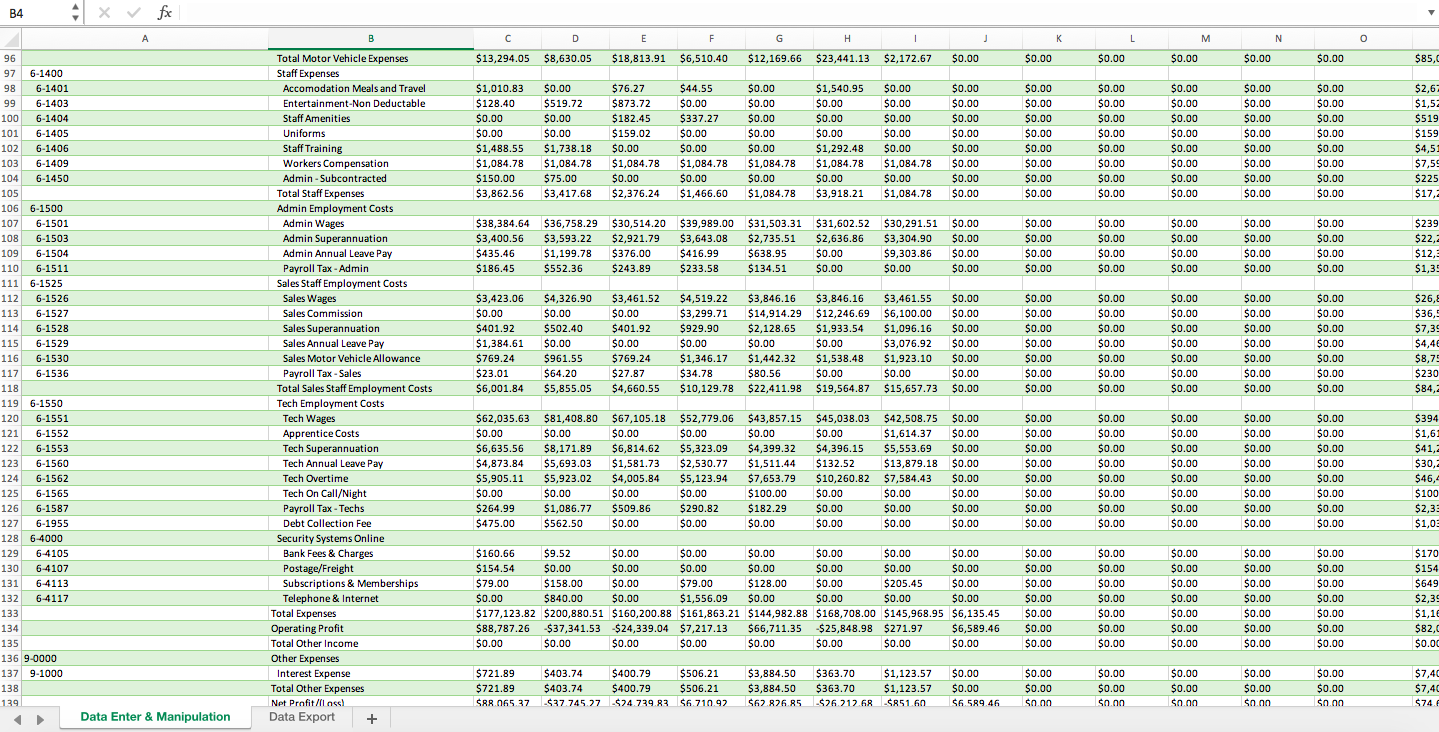Screen dimensions: 1439x732
Task: Click the 'Apprentice Costs' label cell
Action: (371, 434)
